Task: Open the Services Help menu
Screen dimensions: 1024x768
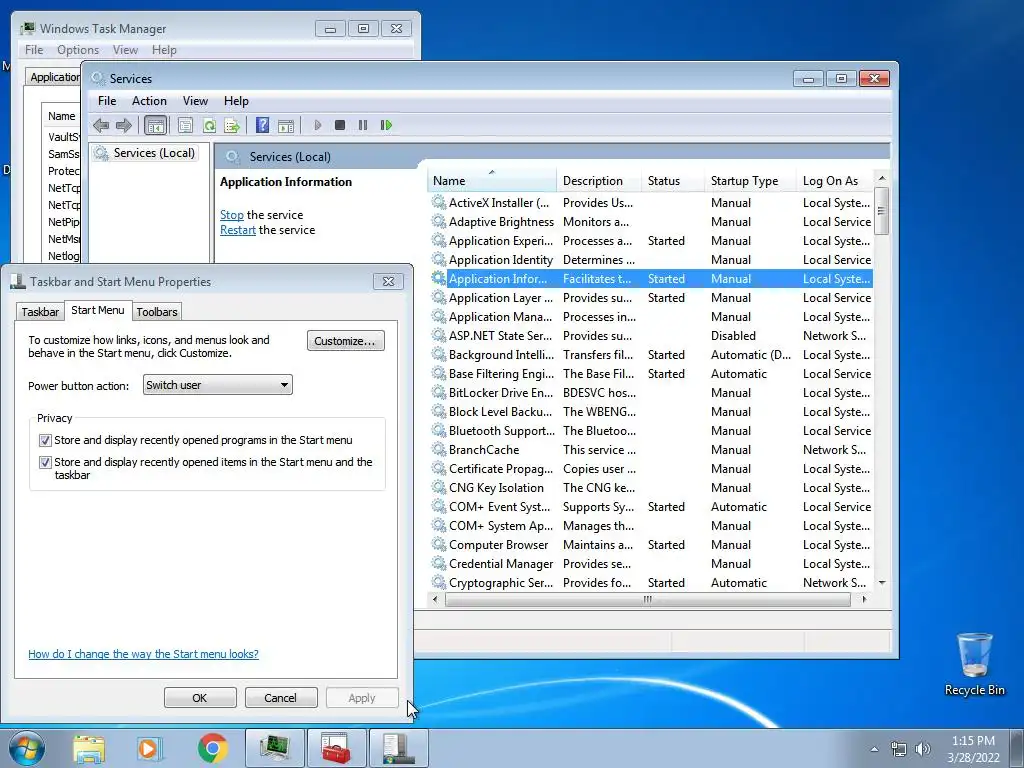Action: tap(236, 101)
